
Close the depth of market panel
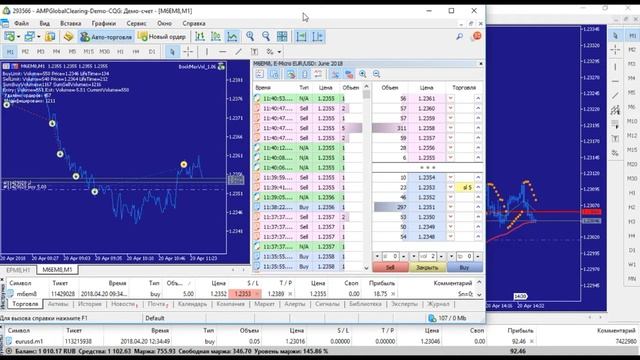click(480, 64)
